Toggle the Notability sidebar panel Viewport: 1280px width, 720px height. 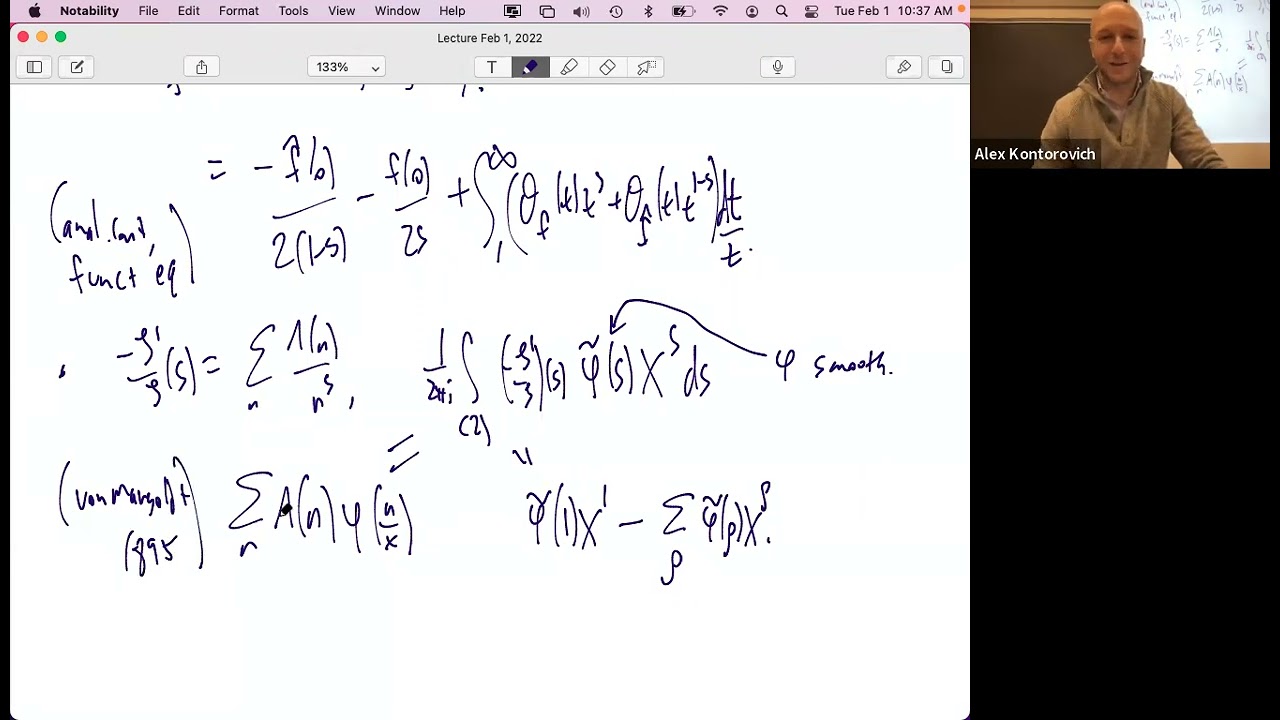click(34, 67)
